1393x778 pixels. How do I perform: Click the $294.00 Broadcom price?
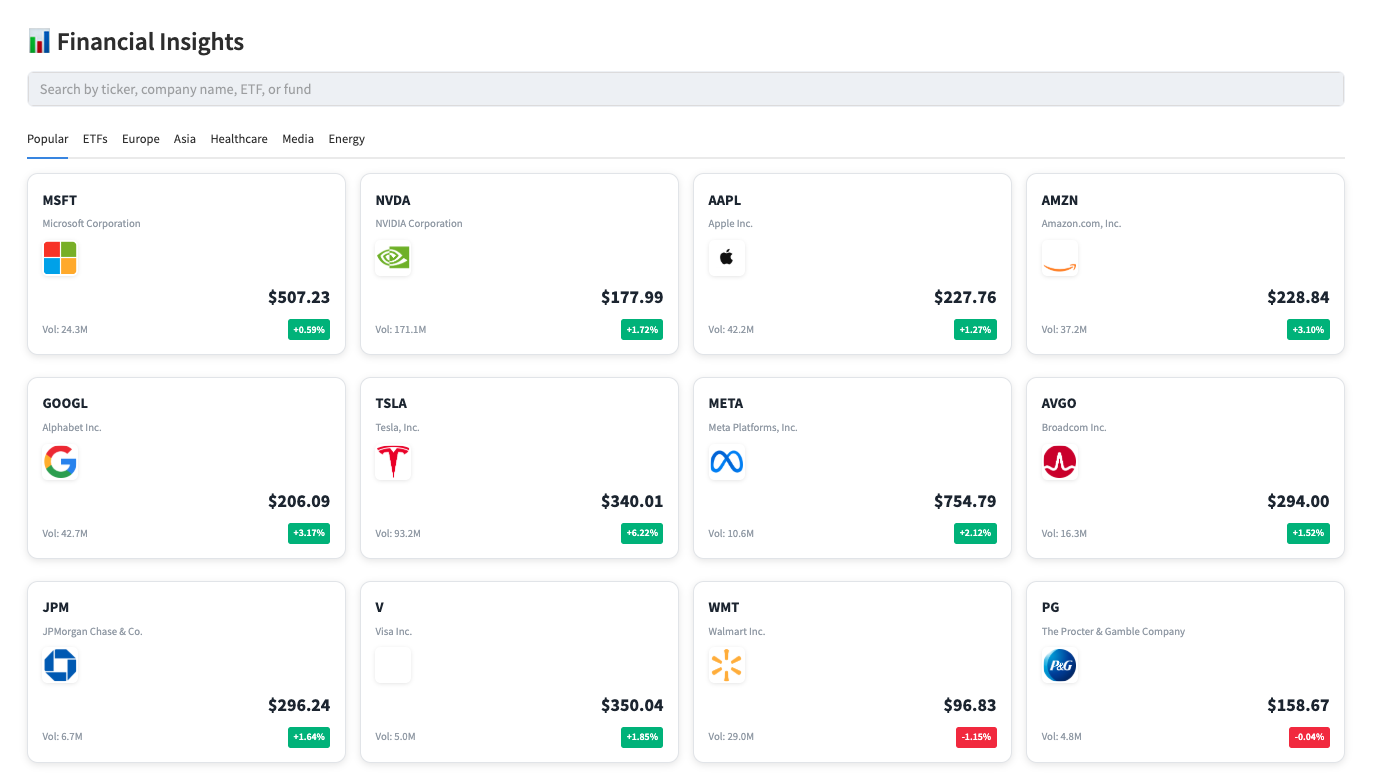click(1298, 501)
